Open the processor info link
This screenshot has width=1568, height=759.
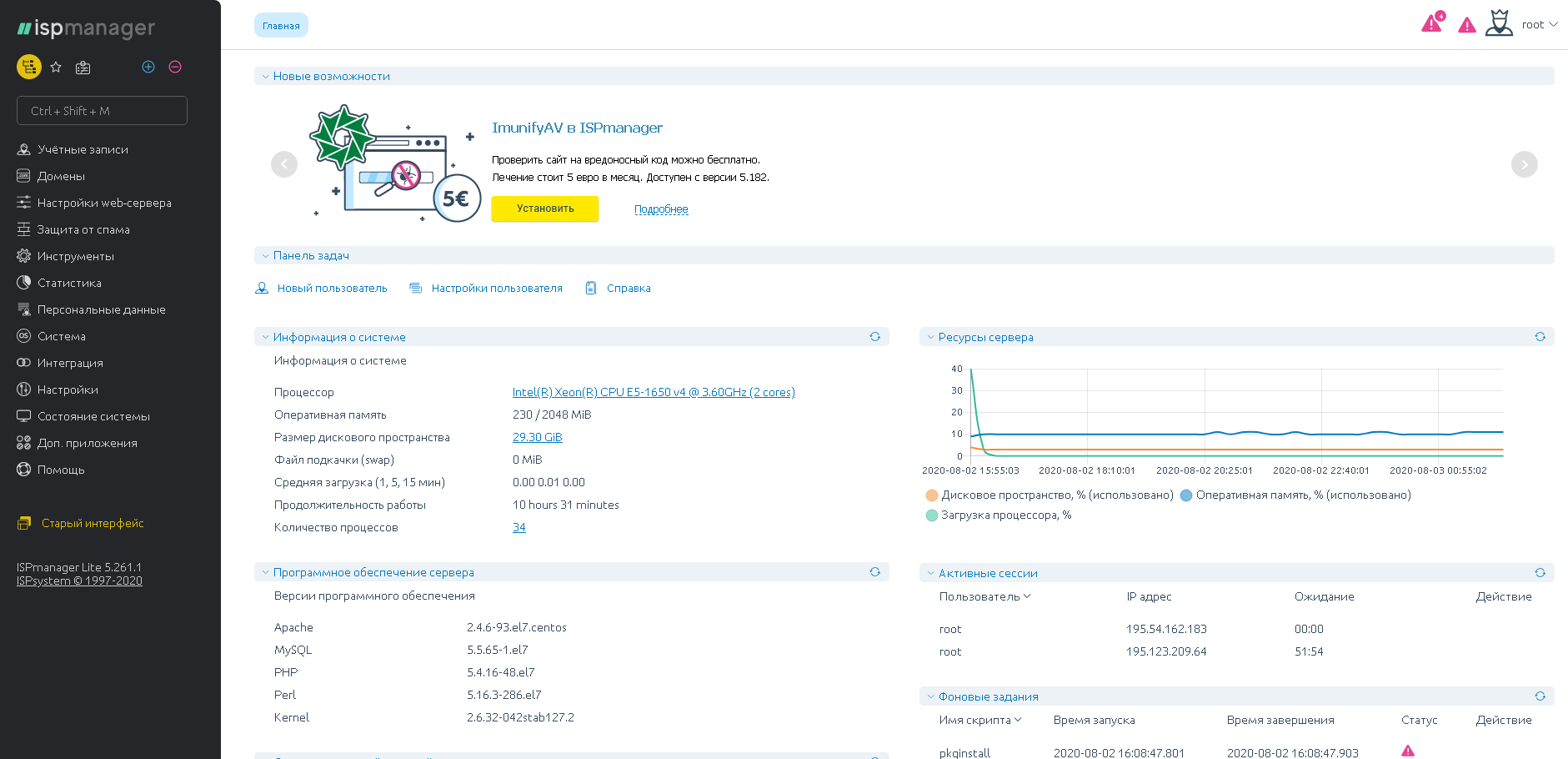pyautogui.click(x=654, y=393)
